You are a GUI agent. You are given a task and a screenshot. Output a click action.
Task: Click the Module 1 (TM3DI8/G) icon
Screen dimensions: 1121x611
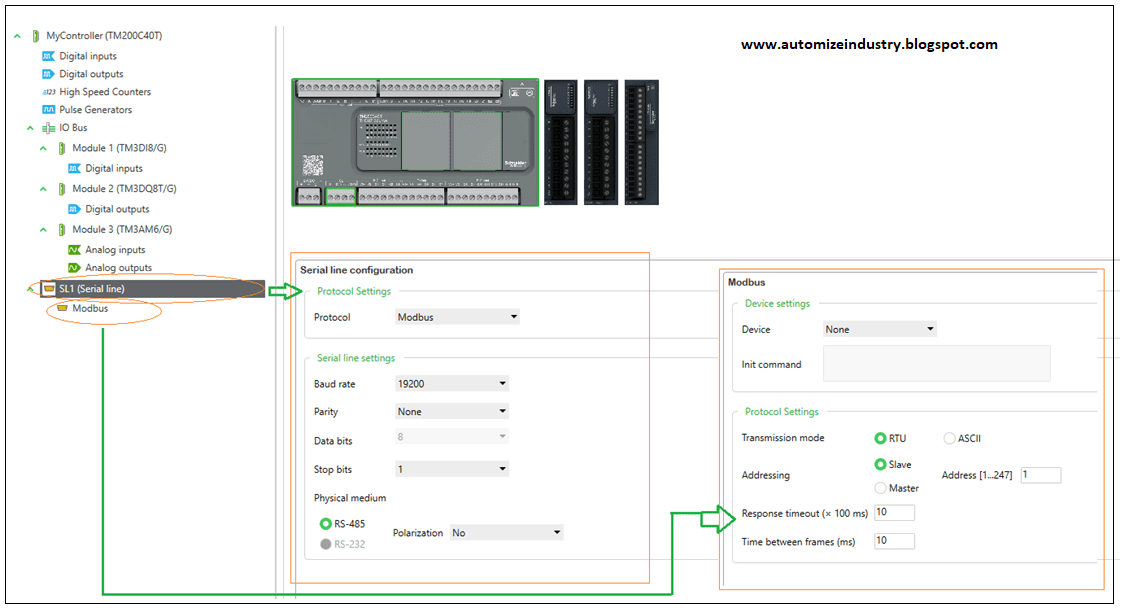tap(62, 148)
